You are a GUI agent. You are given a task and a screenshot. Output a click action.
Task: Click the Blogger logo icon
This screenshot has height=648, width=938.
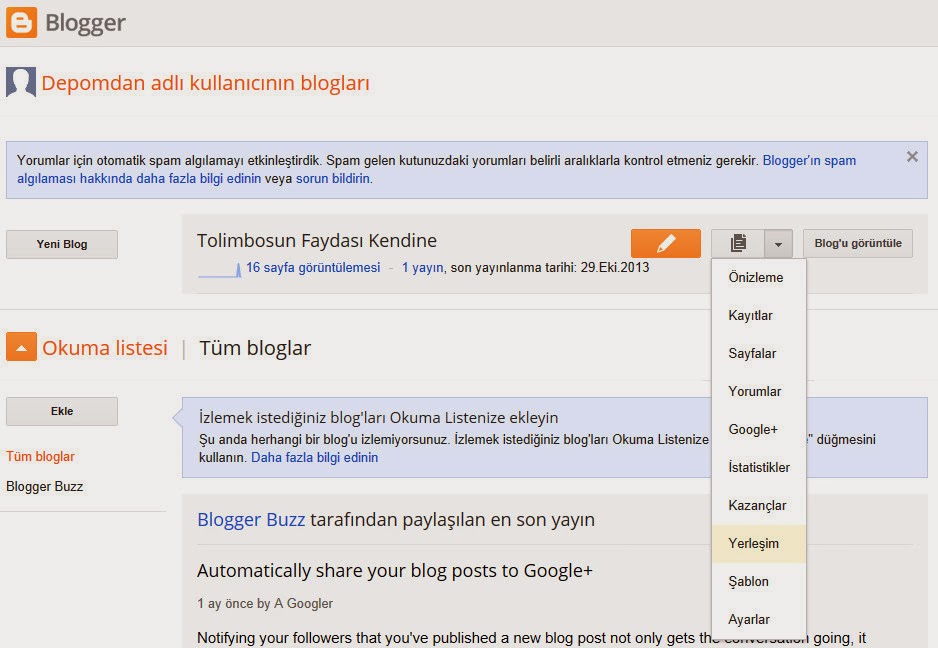pos(20,22)
